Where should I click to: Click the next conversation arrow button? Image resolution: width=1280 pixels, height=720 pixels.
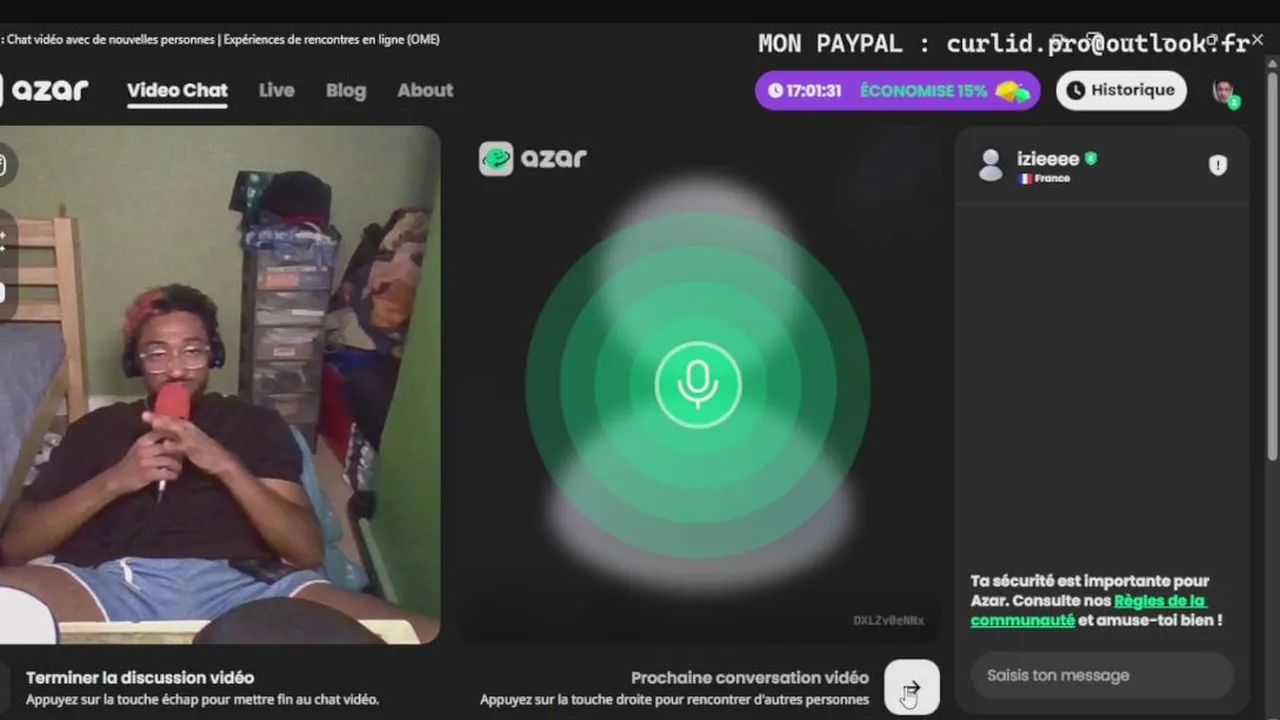pos(912,687)
